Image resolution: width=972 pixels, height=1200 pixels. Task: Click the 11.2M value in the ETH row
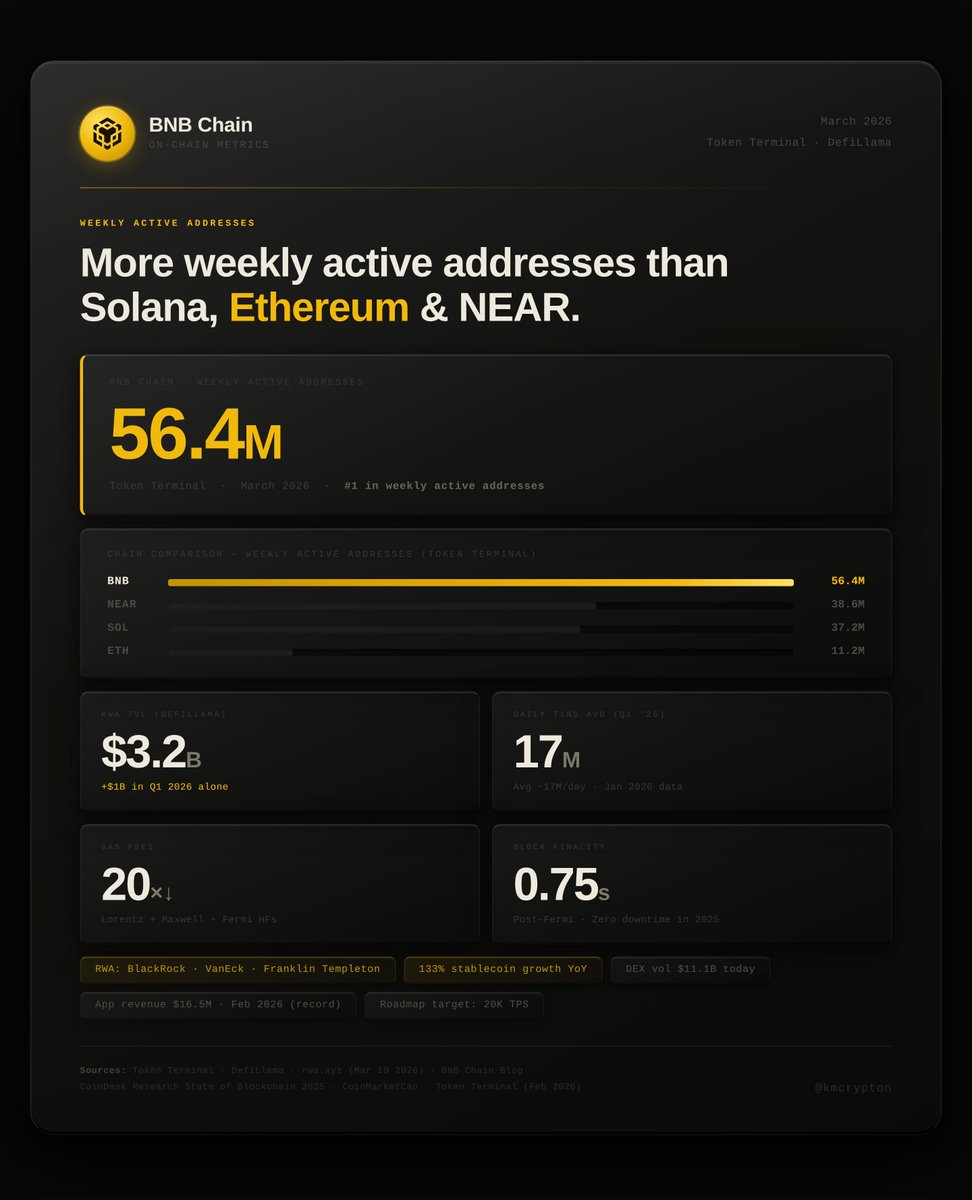point(848,651)
